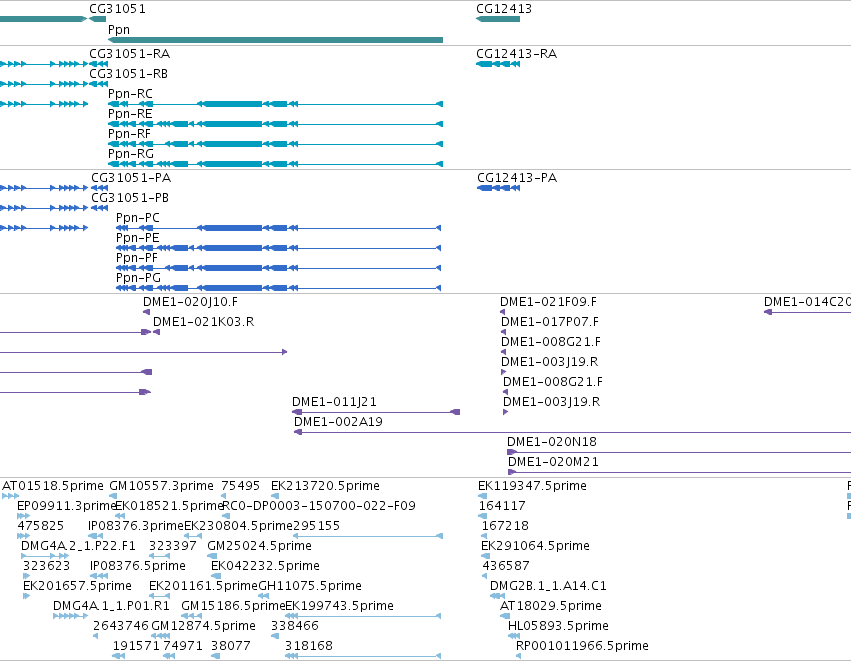Screen dimensions: 851x661
Task: Click the EK201657.5prime EST label
Action: point(77,587)
